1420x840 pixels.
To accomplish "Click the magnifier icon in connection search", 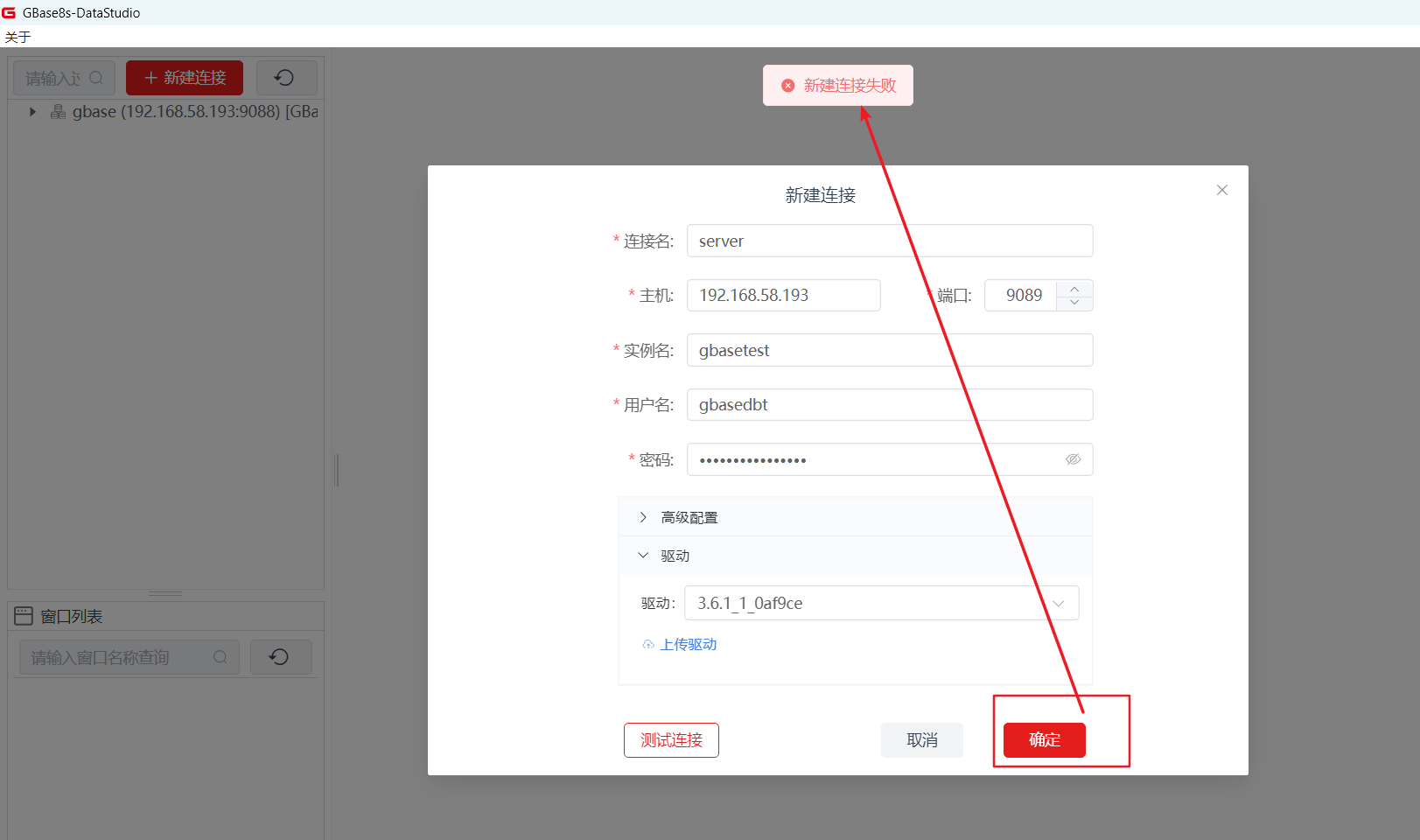I will pos(96,78).
